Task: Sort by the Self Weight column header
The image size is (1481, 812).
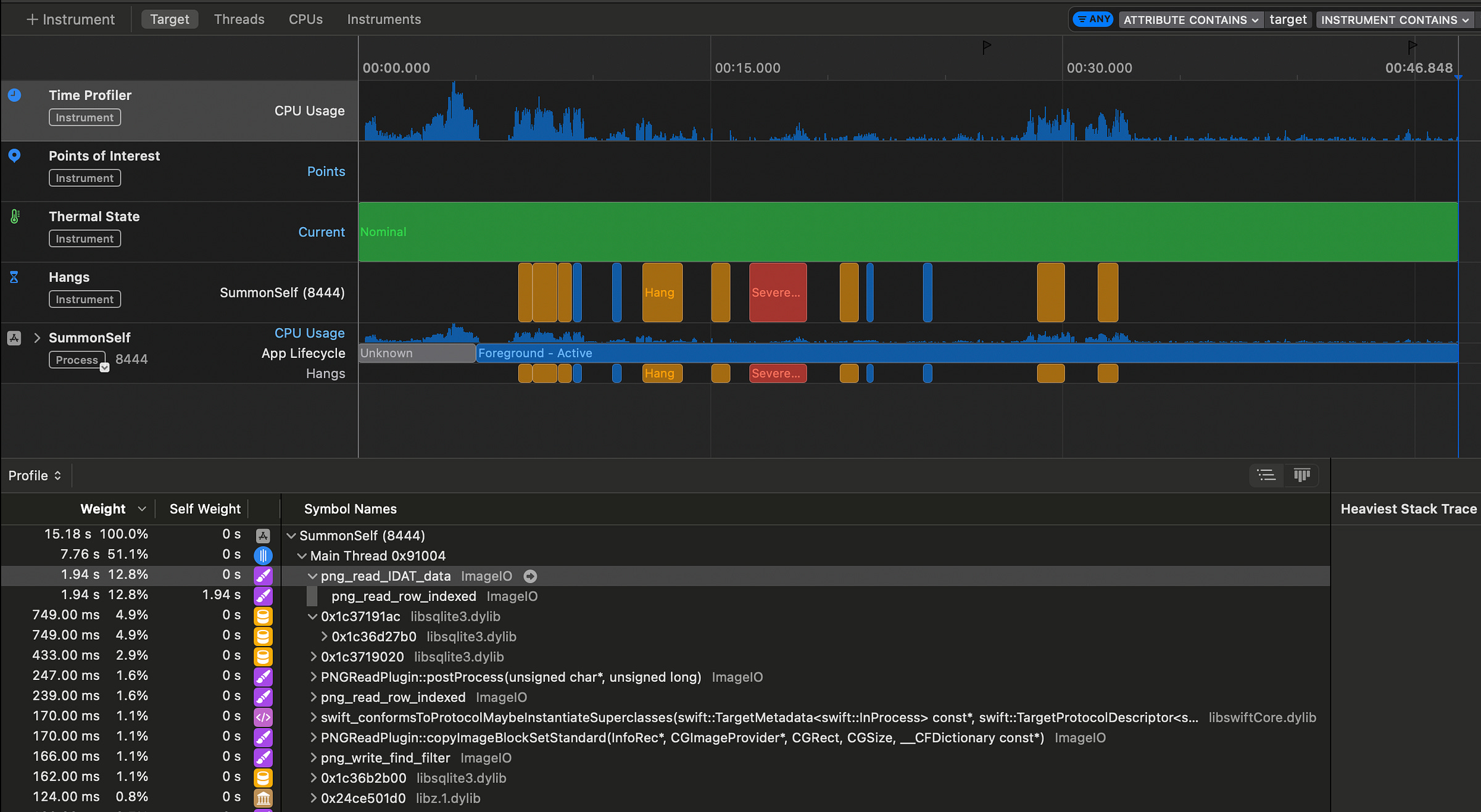Action: [x=204, y=508]
